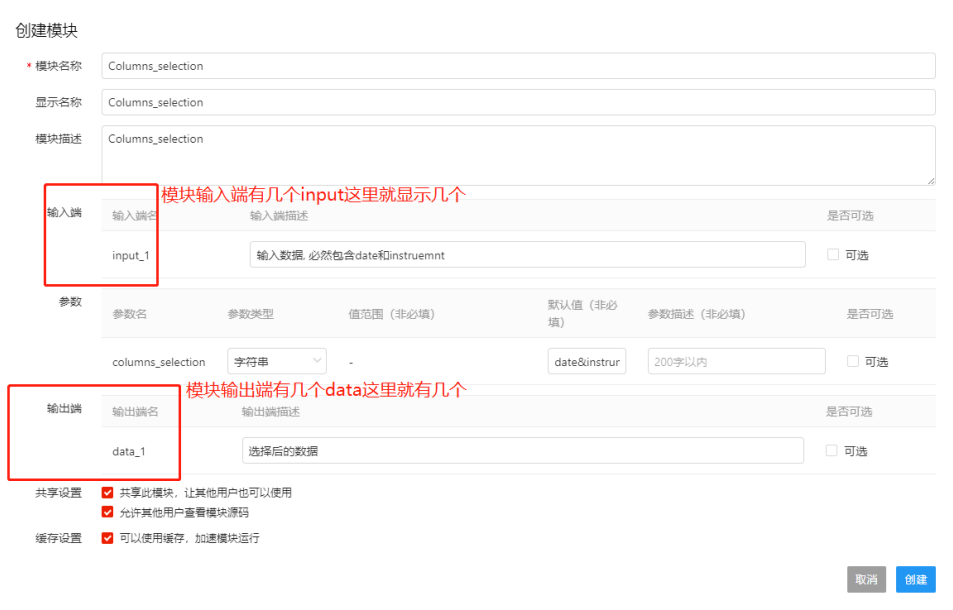Click the chevron arrow in 字符串 dropdown

pos(317,361)
